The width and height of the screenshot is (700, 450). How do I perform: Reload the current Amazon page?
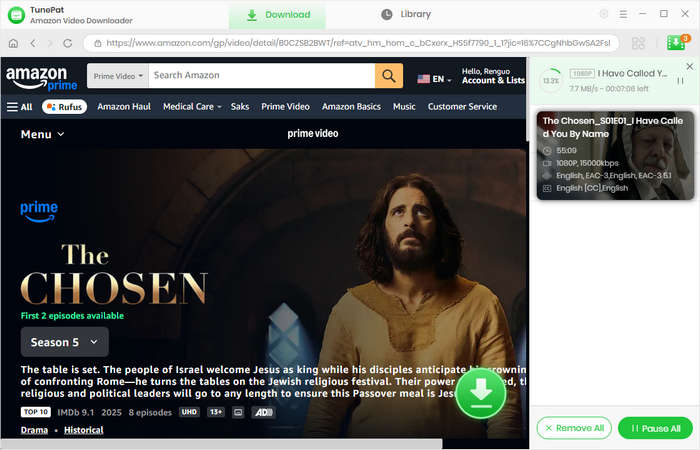point(67,43)
